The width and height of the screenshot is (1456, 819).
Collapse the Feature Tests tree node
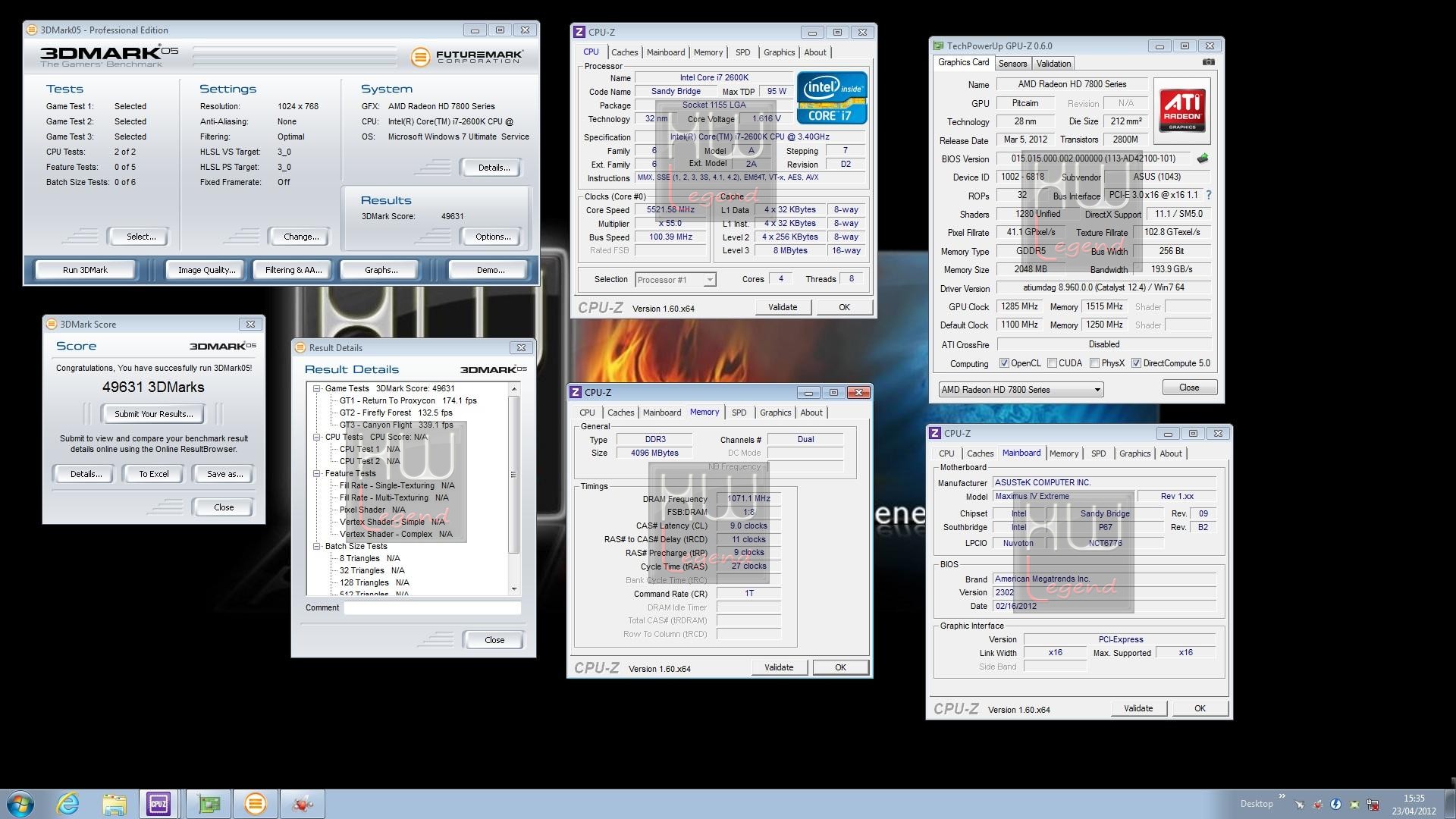317,473
